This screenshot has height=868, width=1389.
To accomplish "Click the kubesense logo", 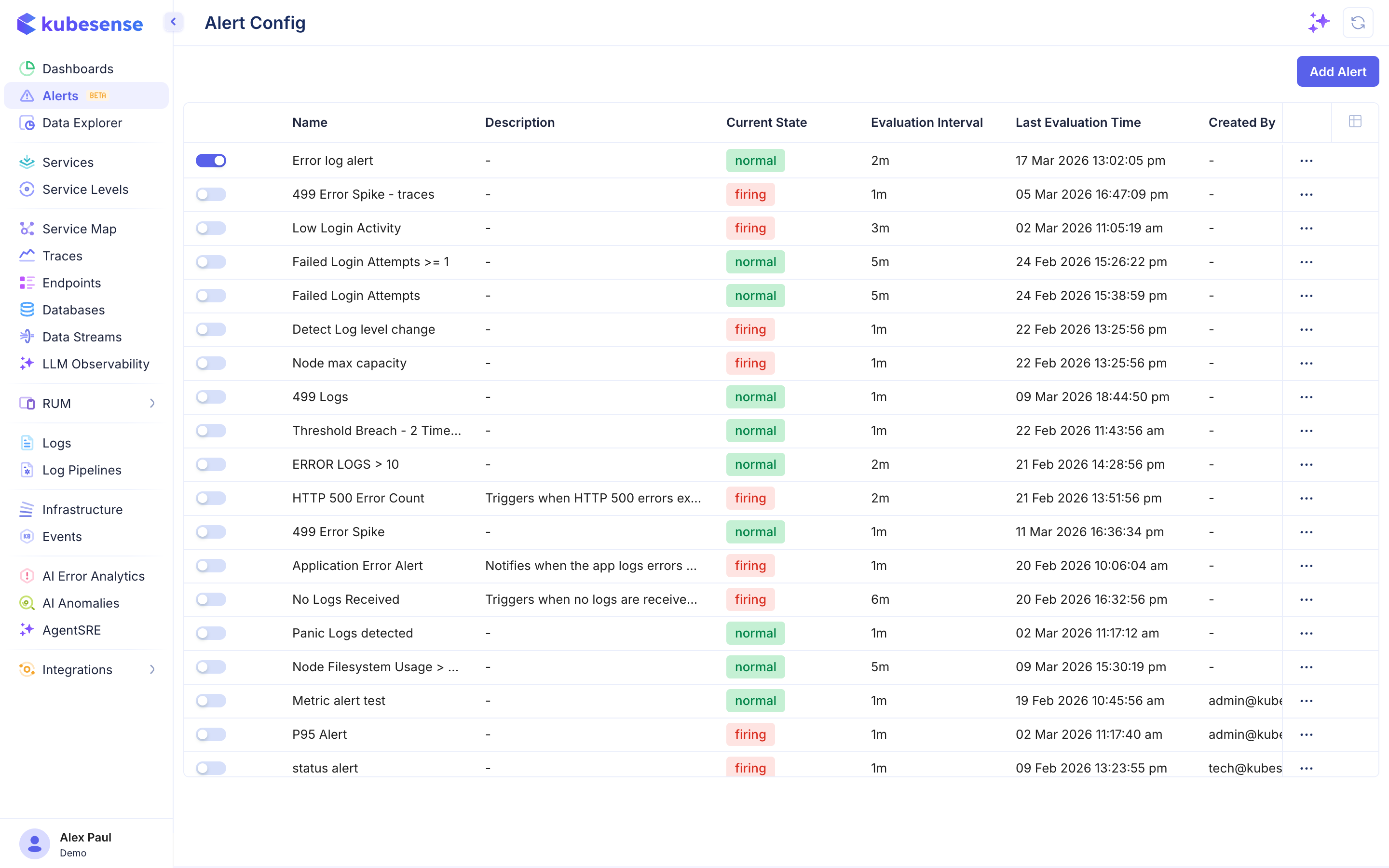I will click(x=80, y=24).
